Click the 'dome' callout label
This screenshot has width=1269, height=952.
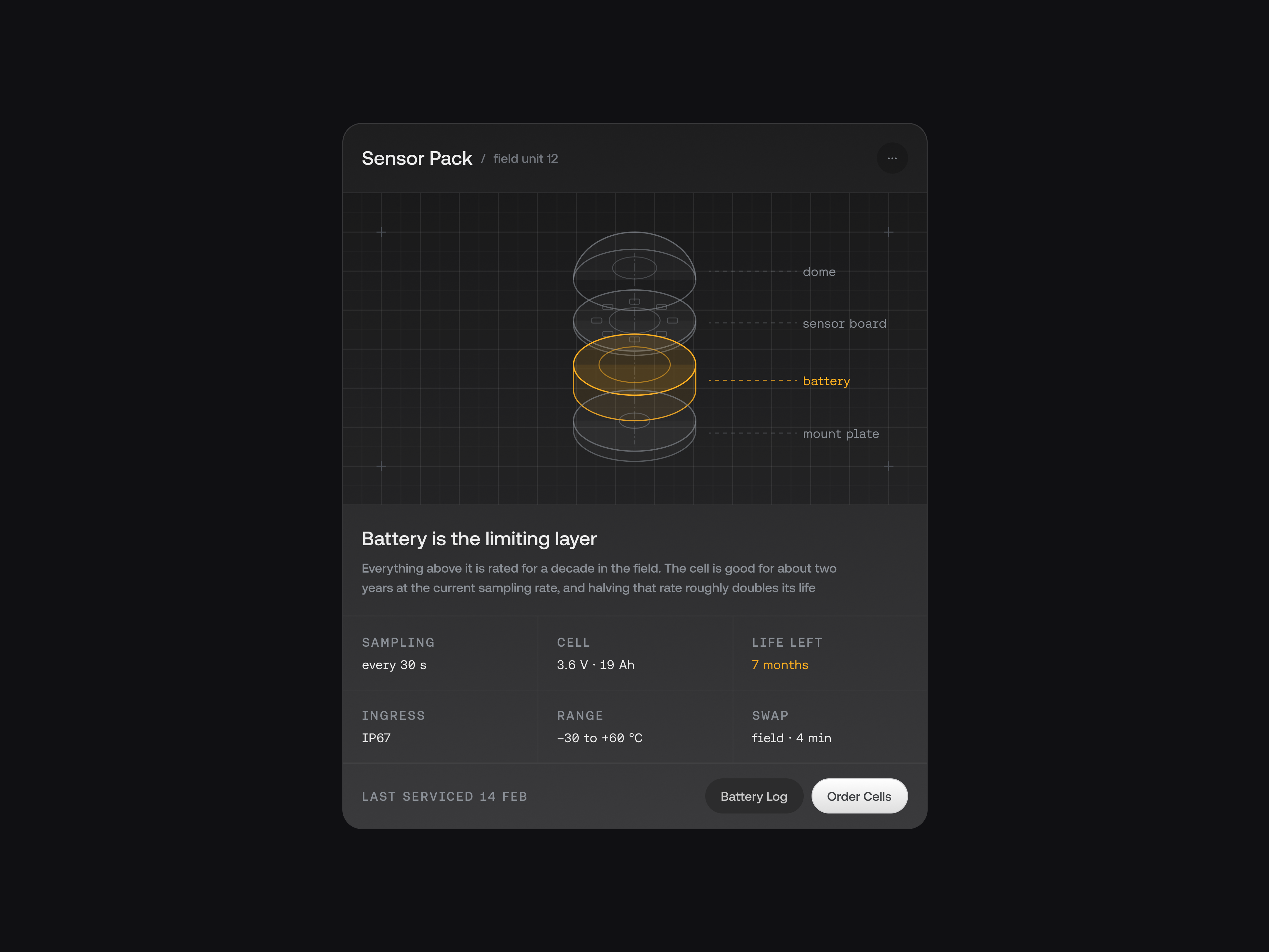point(819,272)
